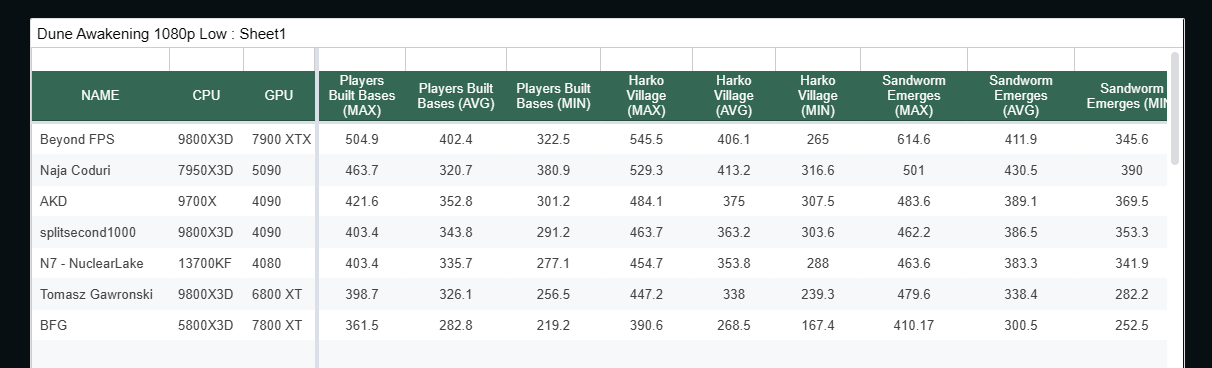This screenshot has height=368, width=1212.
Task: Select Tomasz Gawronski name cell
Action: click(96, 294)
